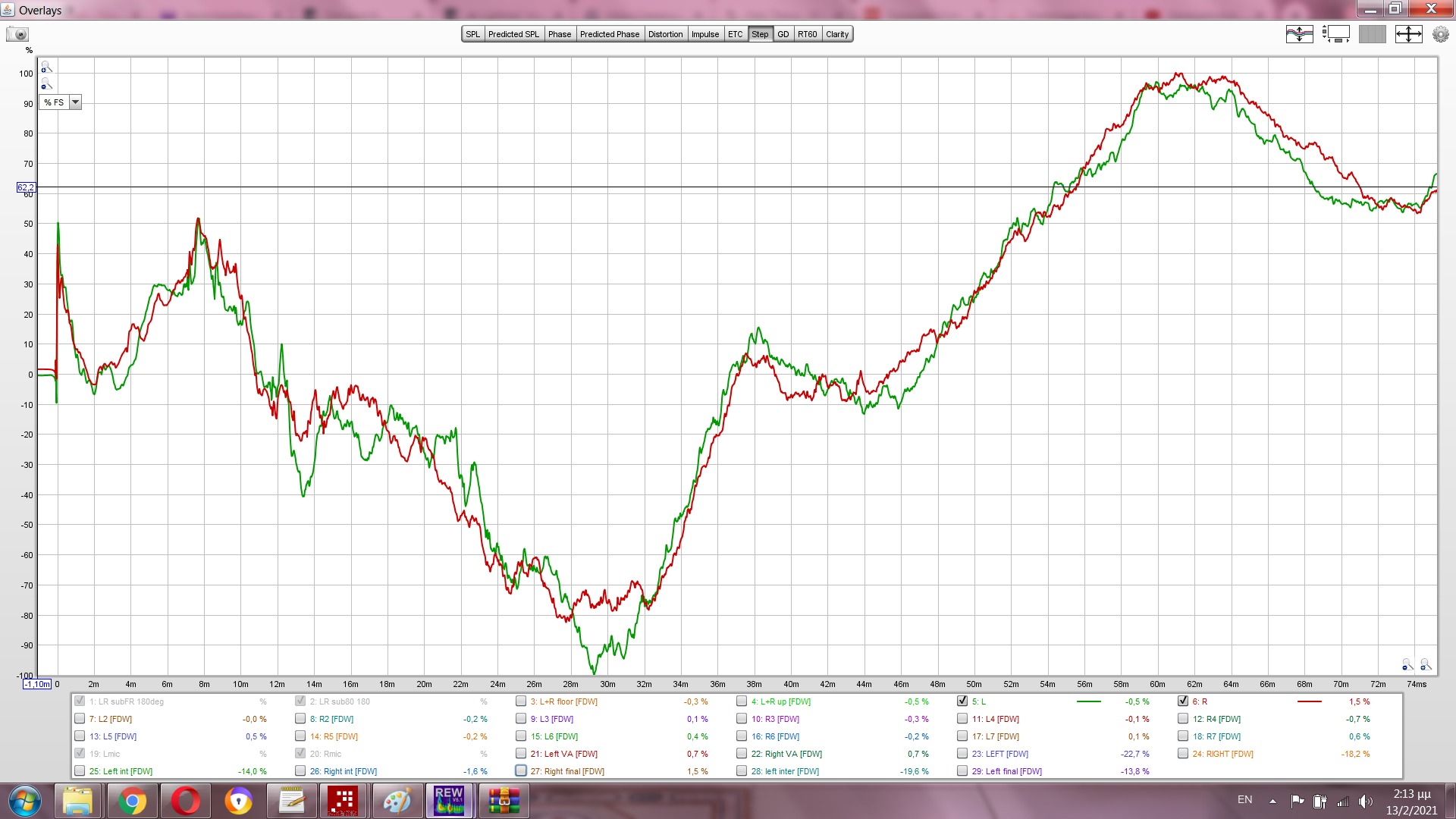Click the gray frequency bands icon
This screenshot has height=819, width=1456.
(x=1372, y=34)
